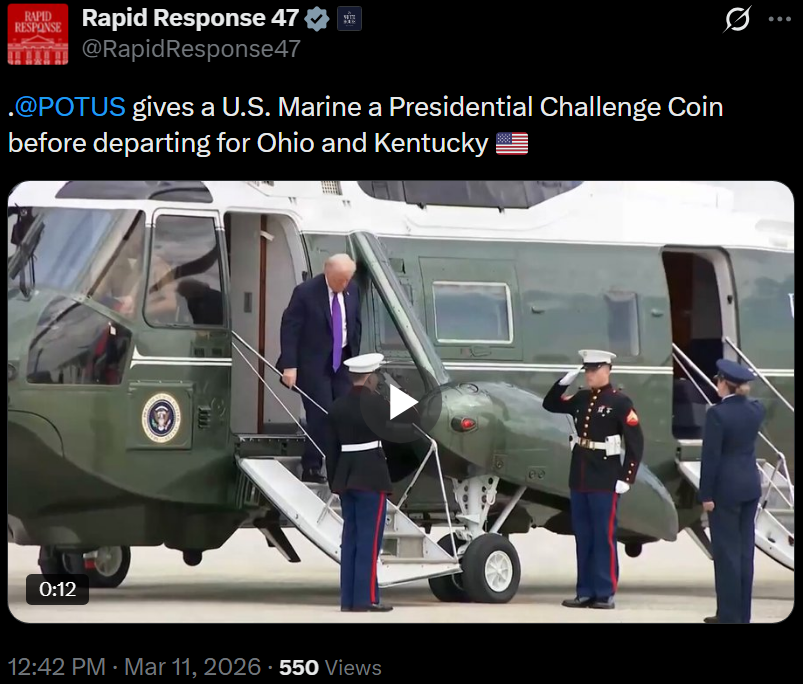
Task: Click the gray verified checkmark badge
Action: 317,19
